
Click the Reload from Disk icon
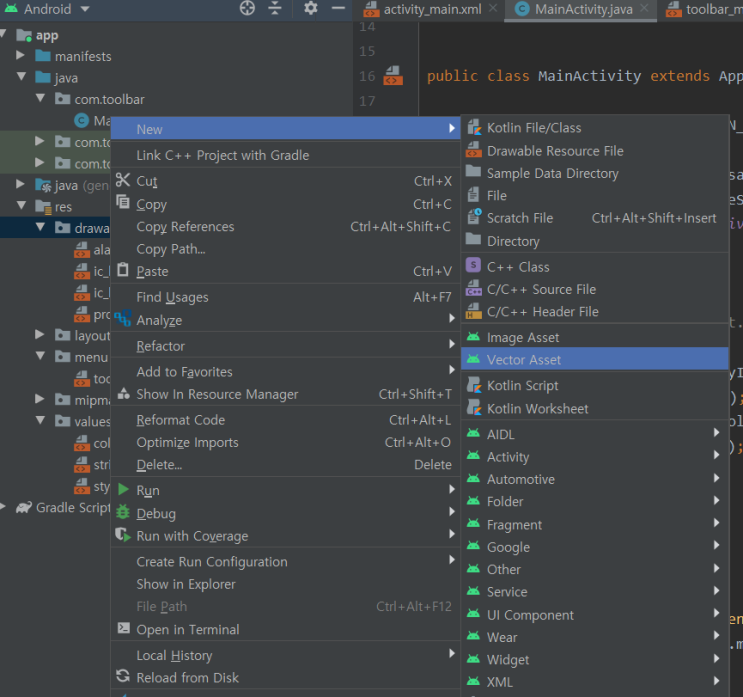[123, 676]
